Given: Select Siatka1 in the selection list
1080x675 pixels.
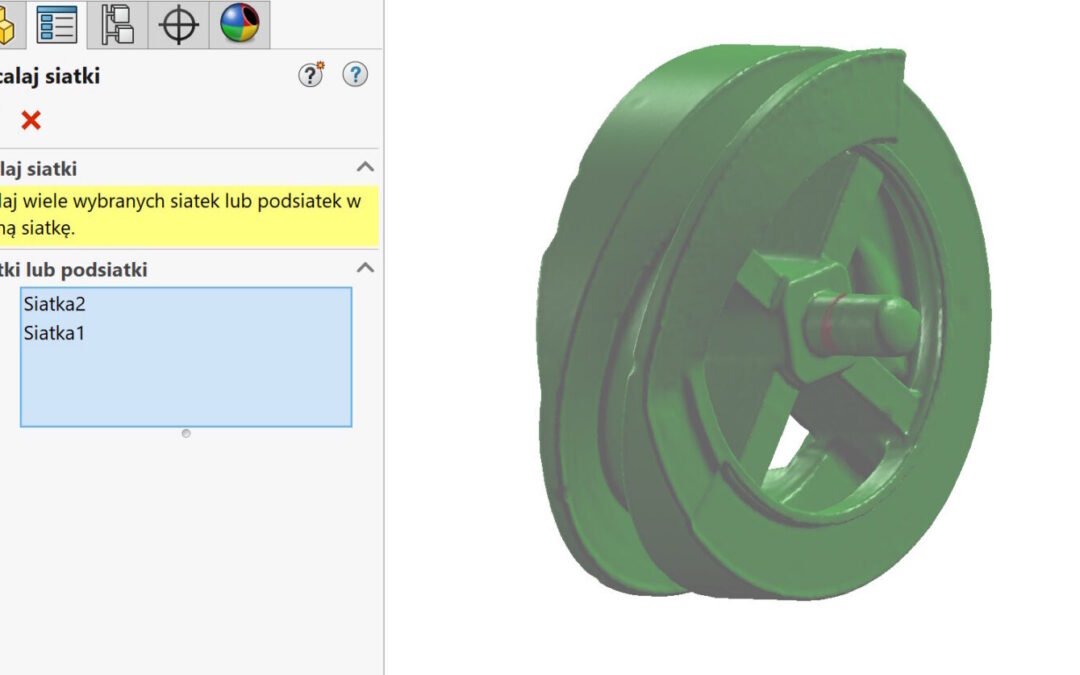Looking at the screenshot, I should [x=54, y=333].
